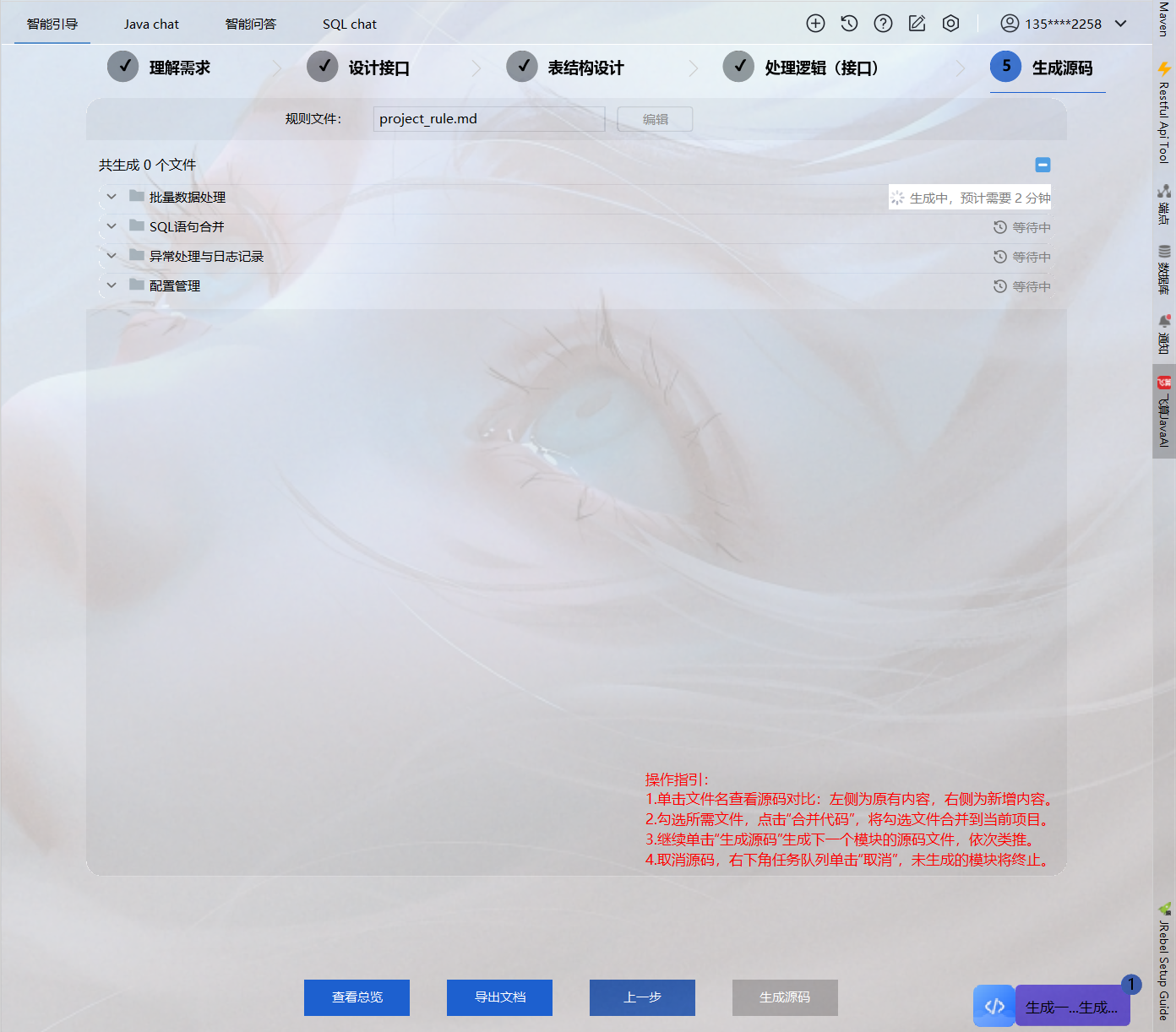Click the 导出文档 button

click(x=499, y=997)
